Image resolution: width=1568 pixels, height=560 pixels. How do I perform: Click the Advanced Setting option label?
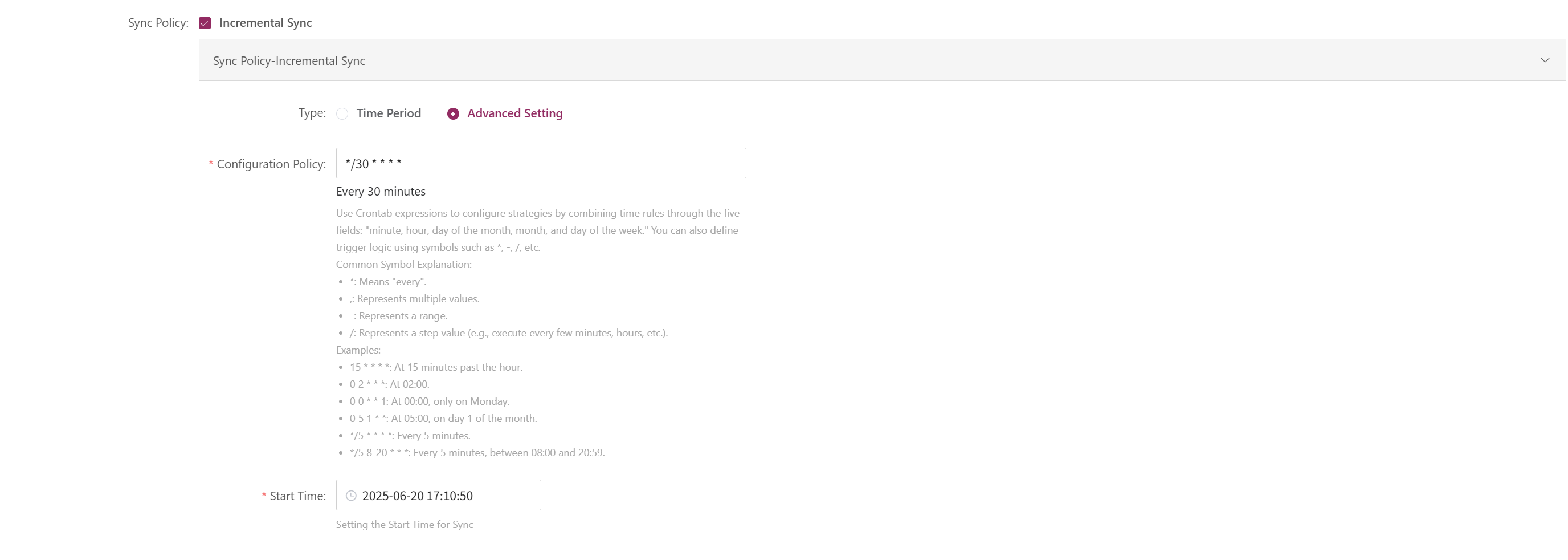(x=514, y=113)
